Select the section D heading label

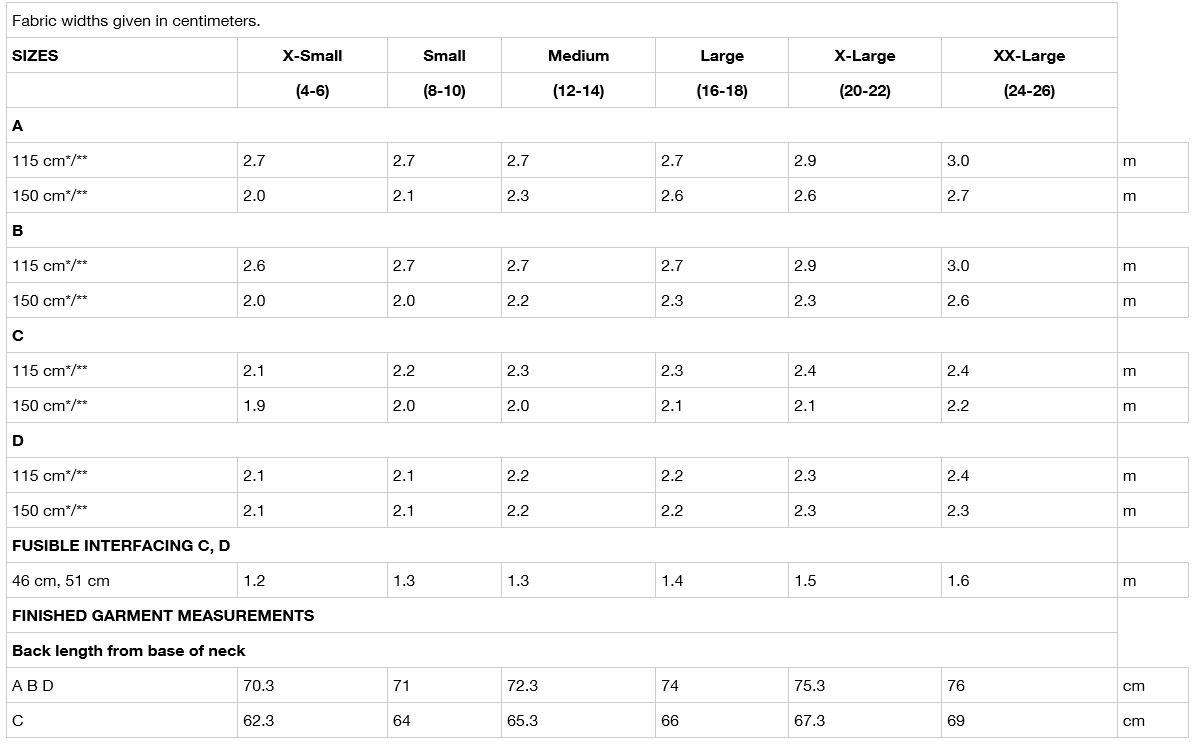(x=18, y=441)
